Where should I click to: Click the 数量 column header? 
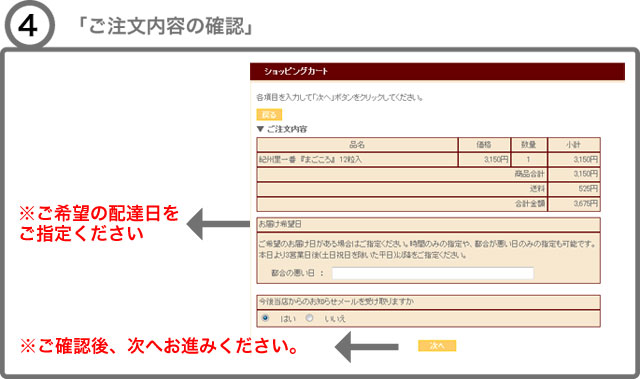pos(529,144)
